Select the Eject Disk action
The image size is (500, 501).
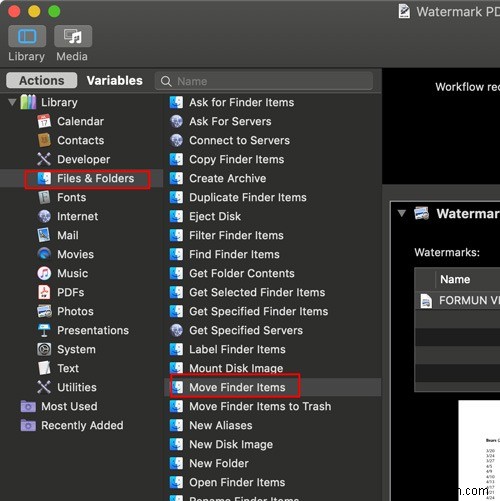click(215, 216)
